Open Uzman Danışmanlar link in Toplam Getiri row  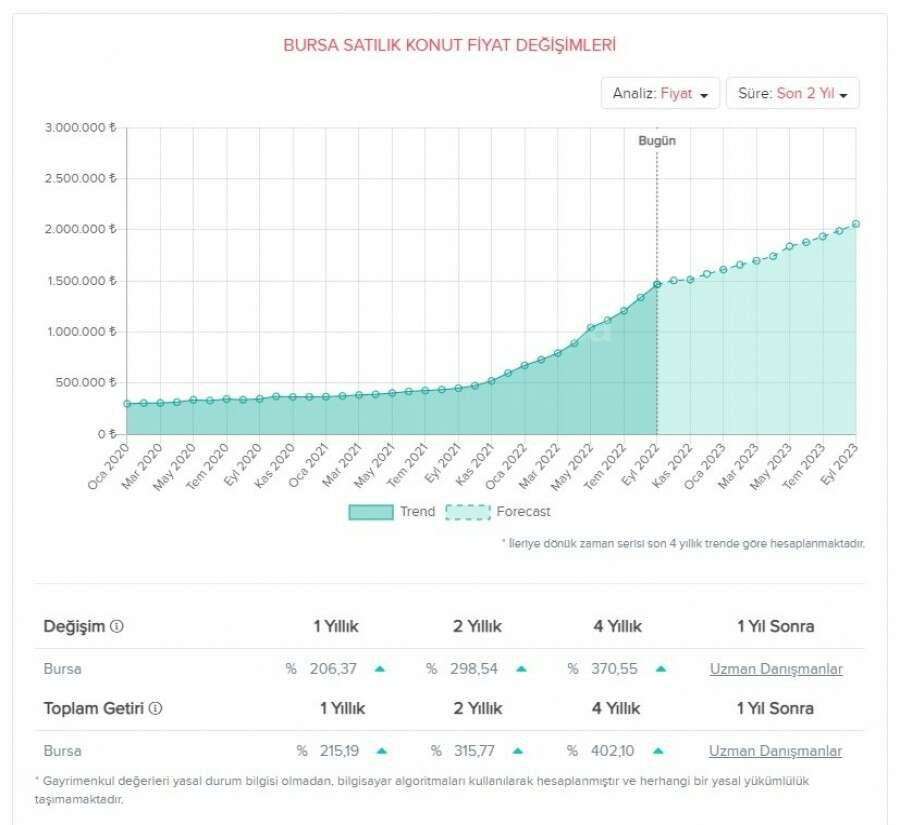pos(775,751)
